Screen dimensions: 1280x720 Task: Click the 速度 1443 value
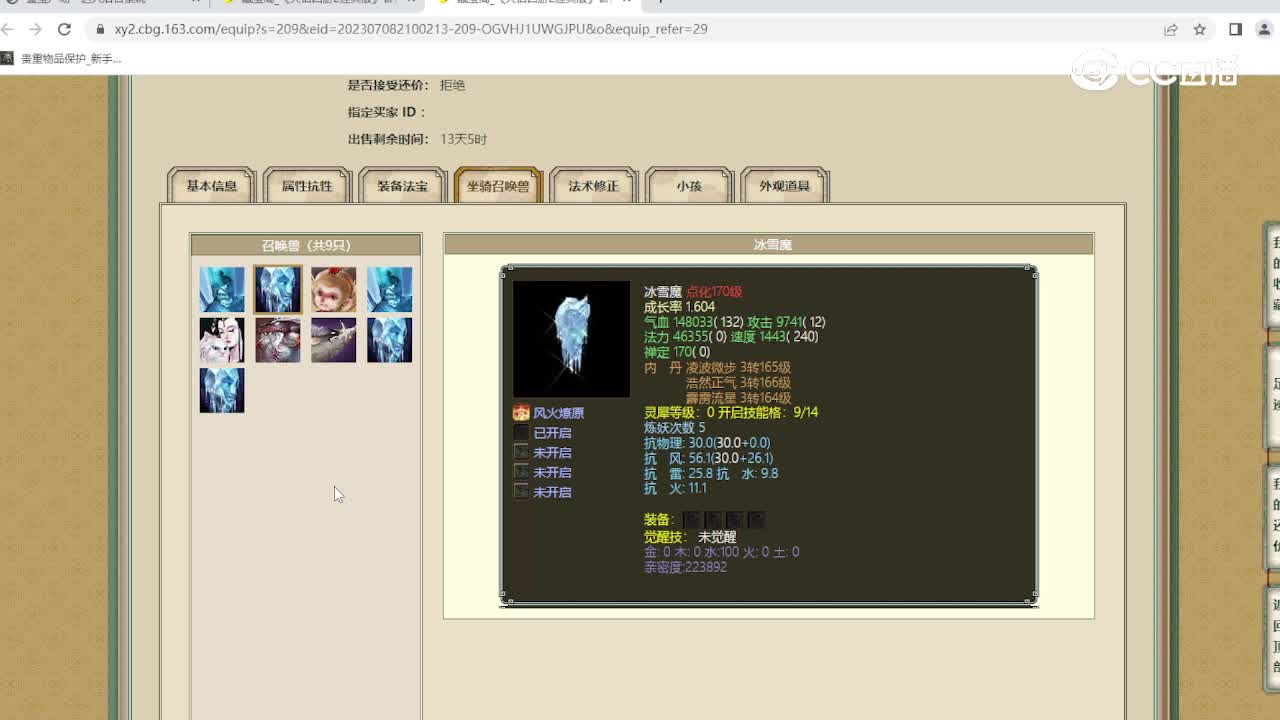pyautogui.click(x=775, y=337)
